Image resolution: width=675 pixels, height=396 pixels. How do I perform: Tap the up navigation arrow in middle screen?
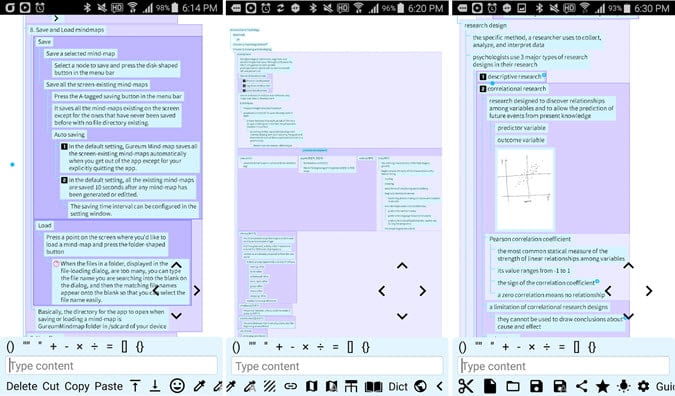402,266
